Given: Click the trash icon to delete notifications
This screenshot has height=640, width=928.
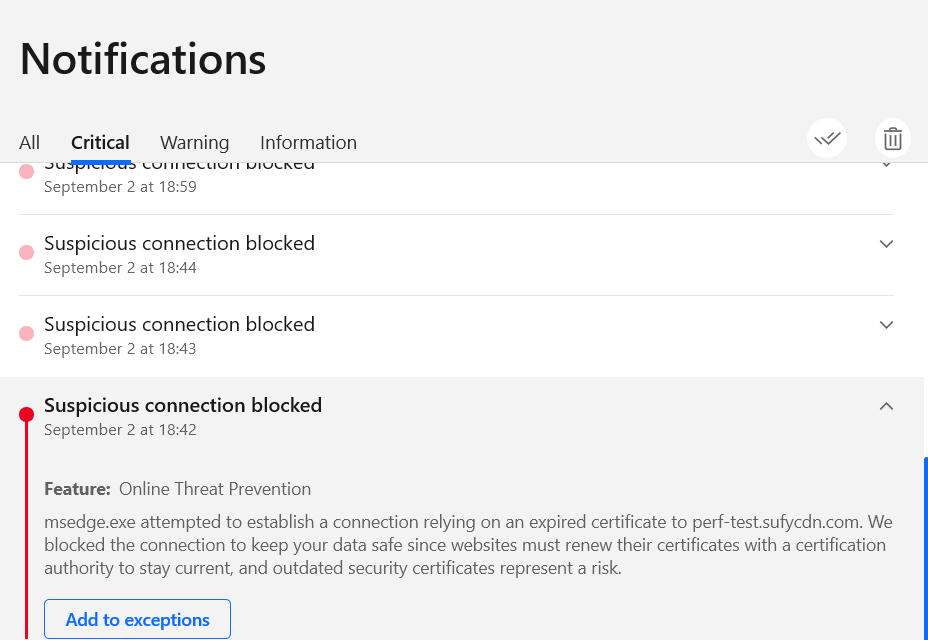Looking at the screenshot, I should (x=892, y=139).
